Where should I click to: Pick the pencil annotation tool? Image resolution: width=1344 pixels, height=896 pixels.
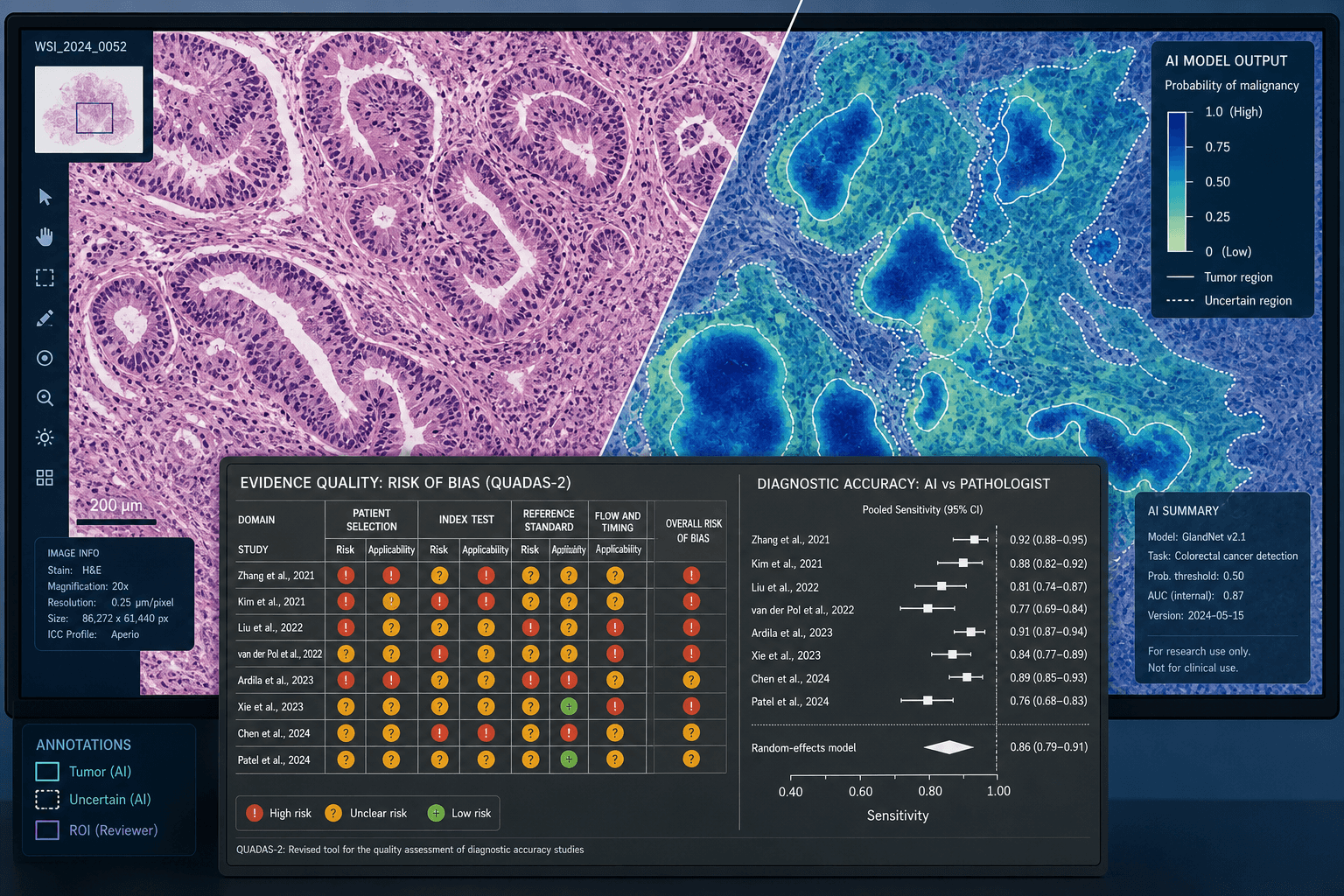click(x=45, y=318)
